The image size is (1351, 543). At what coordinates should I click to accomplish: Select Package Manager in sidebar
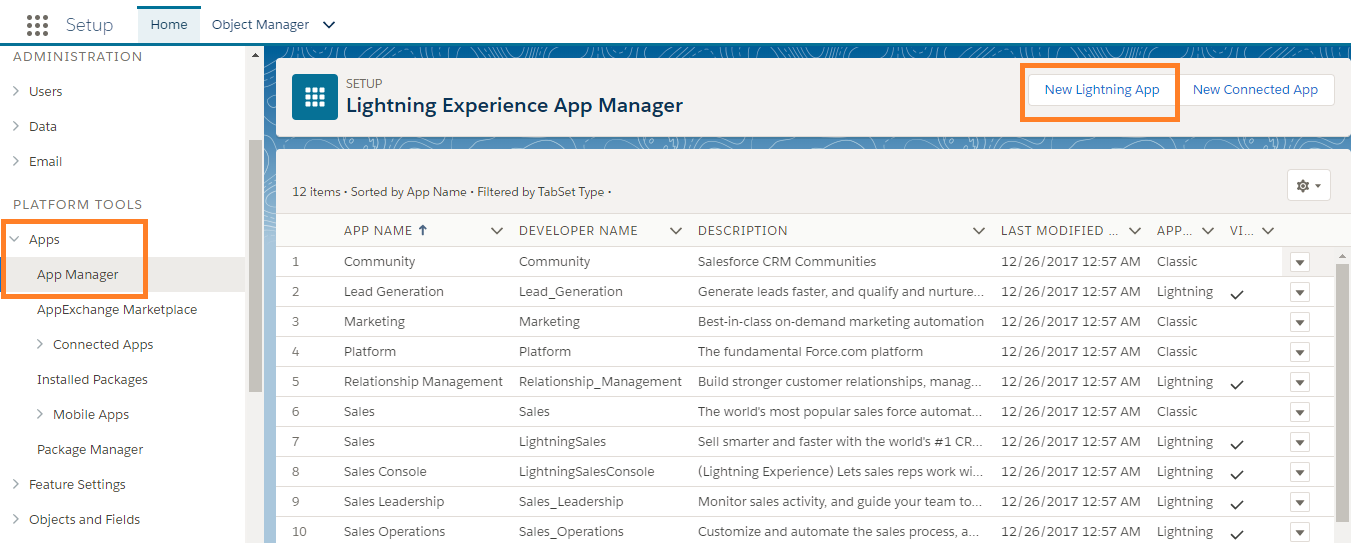[x=90, y=450]
